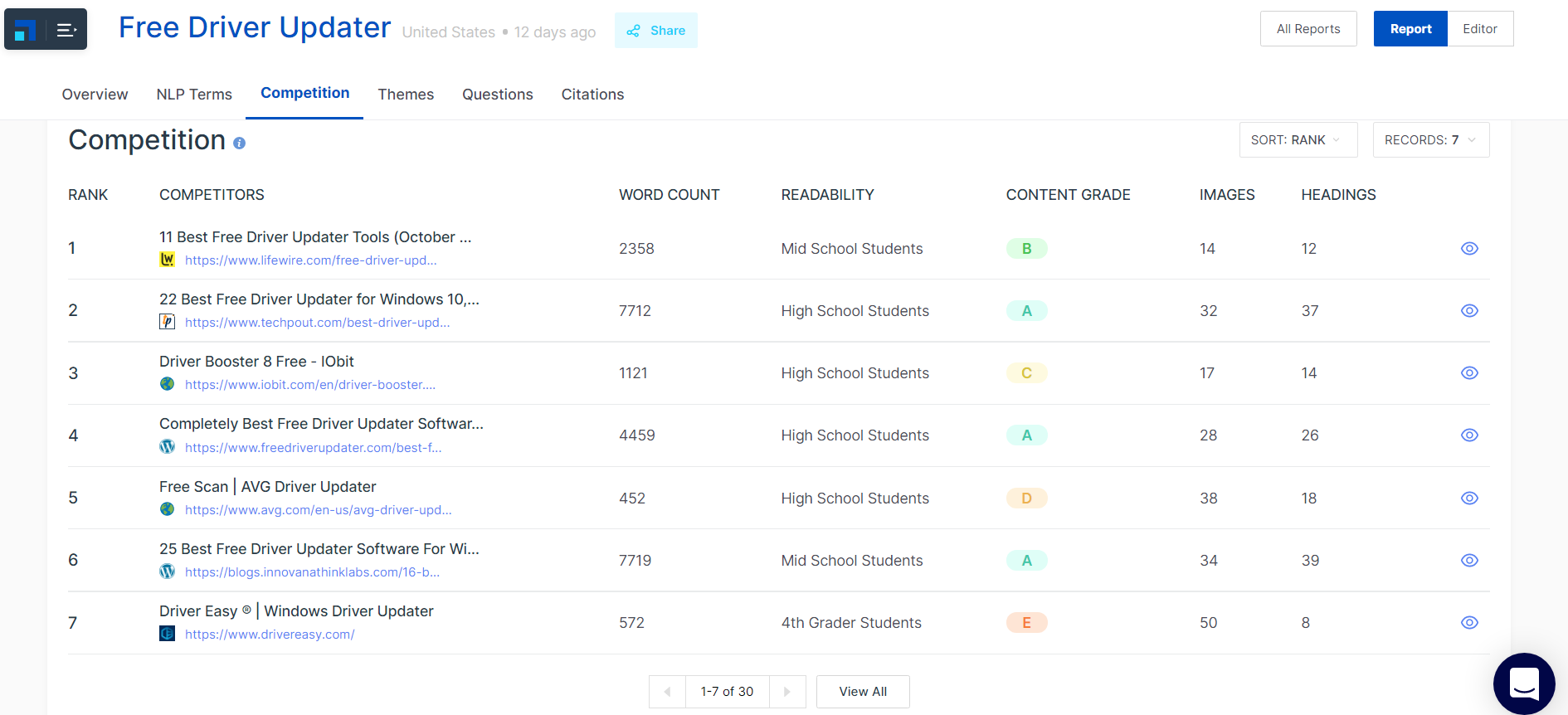1568x715 pixels.
Task: View details eye for Lifewire row
Action: pos(1469,249)
